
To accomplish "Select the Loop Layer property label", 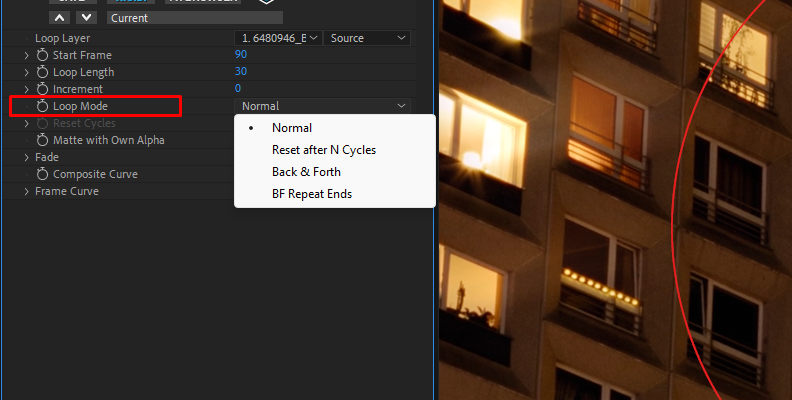I will (x=63, y=38).
